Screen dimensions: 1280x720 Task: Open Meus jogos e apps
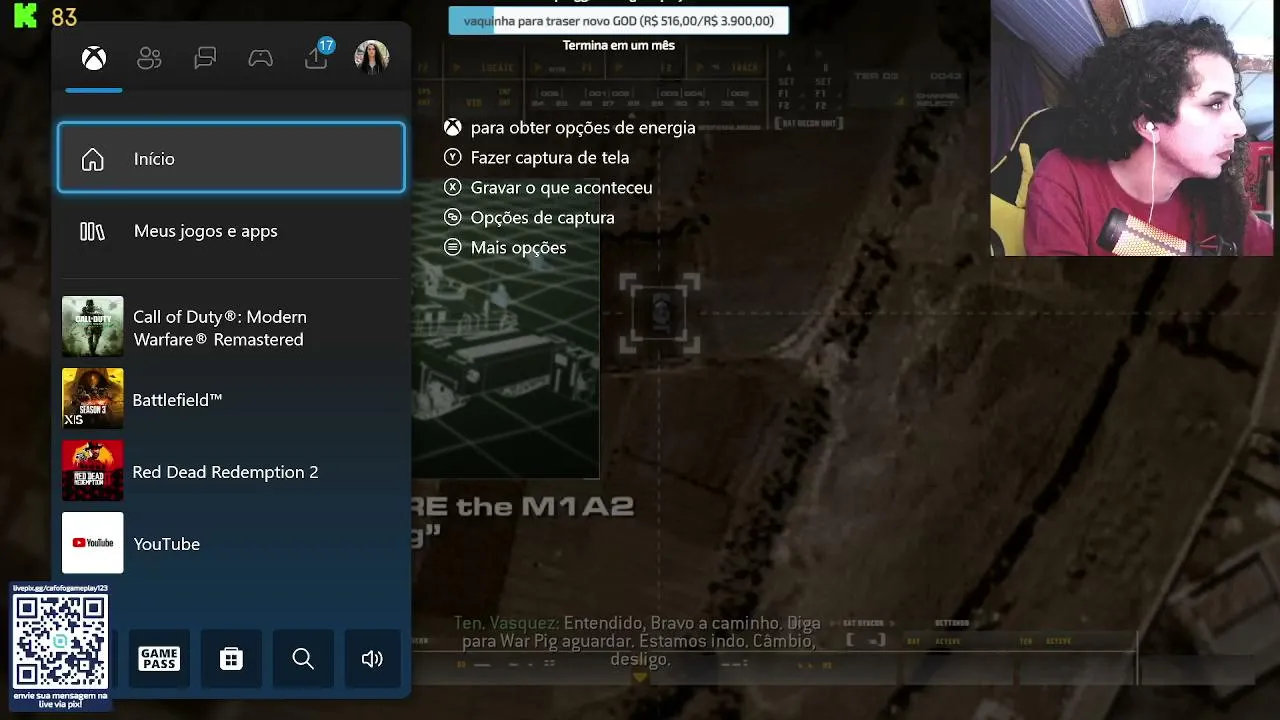[x=231, y=231]
